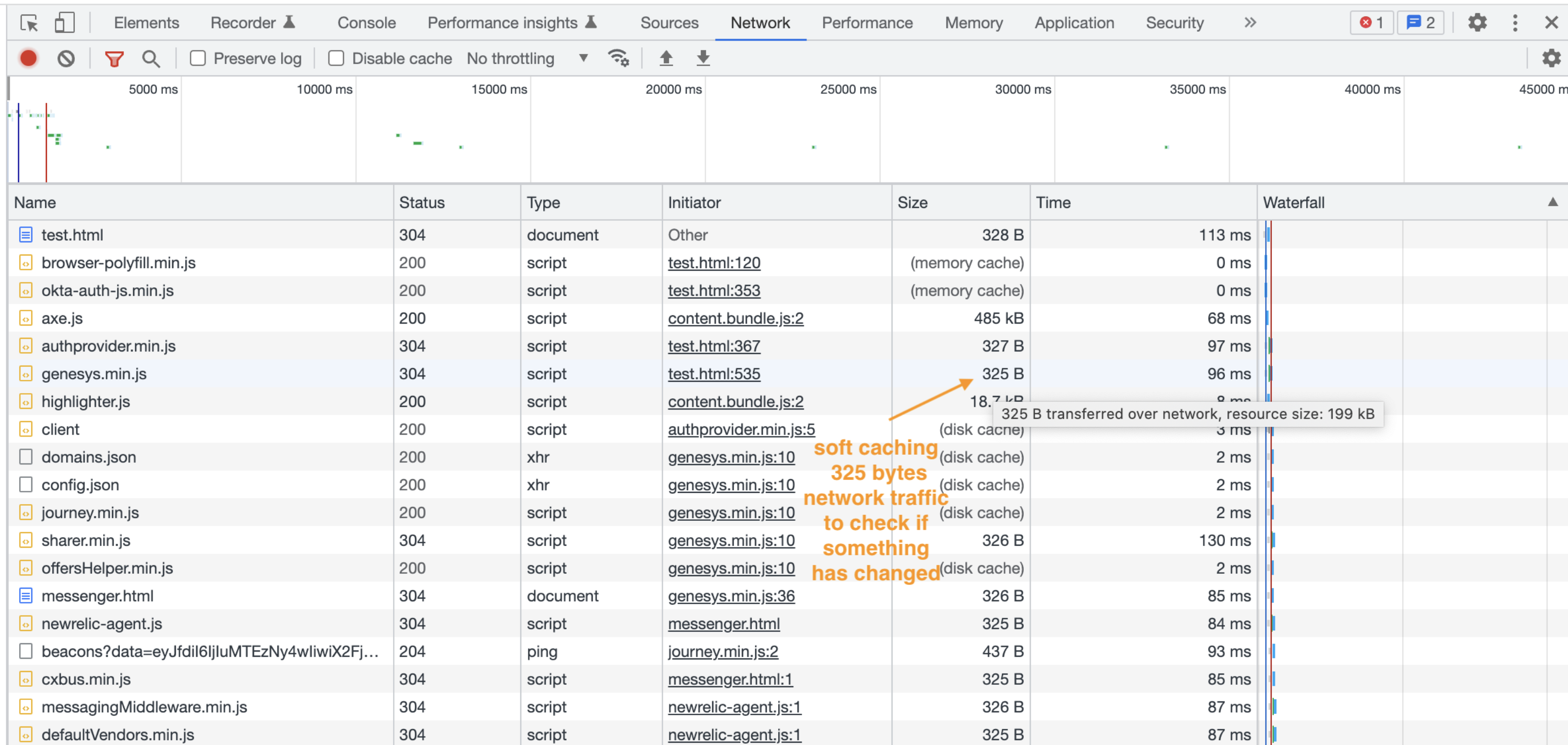
Task: Activate the inspect element cursor icon
Action: 28,23
